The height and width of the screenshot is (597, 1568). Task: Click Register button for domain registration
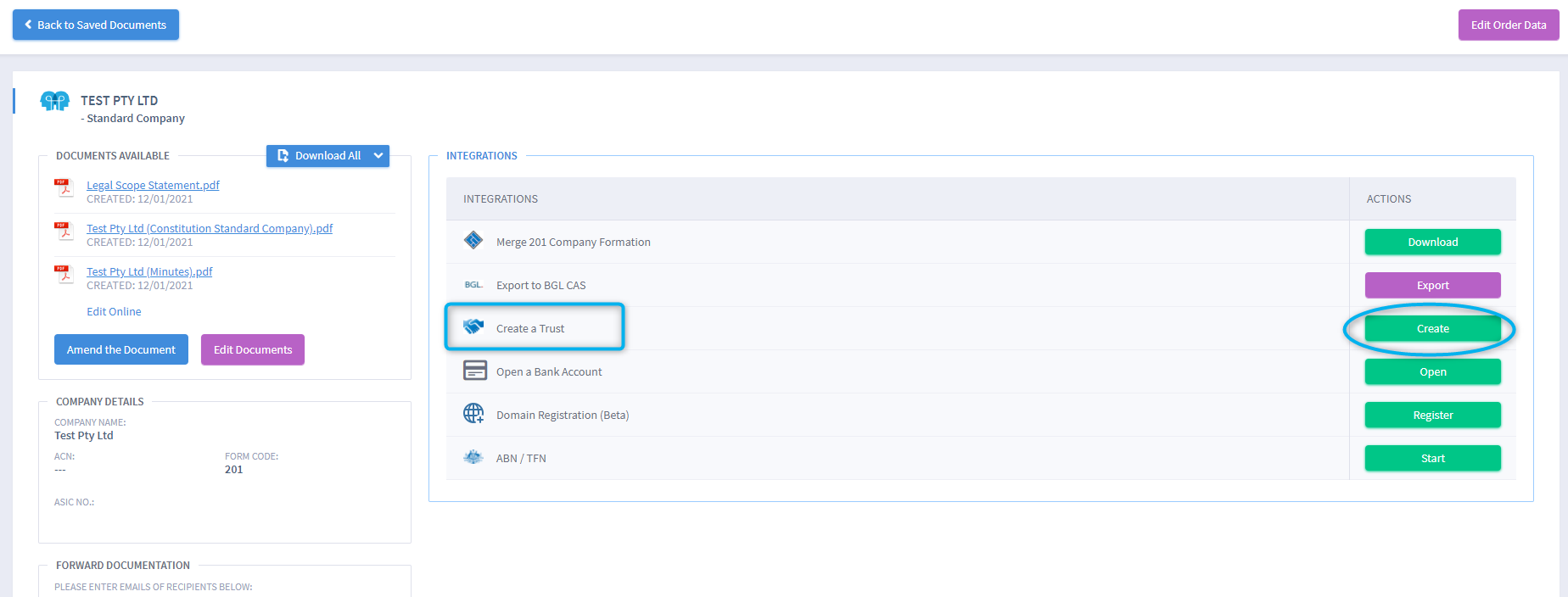pyautogui.click(x=1433, y=415)
